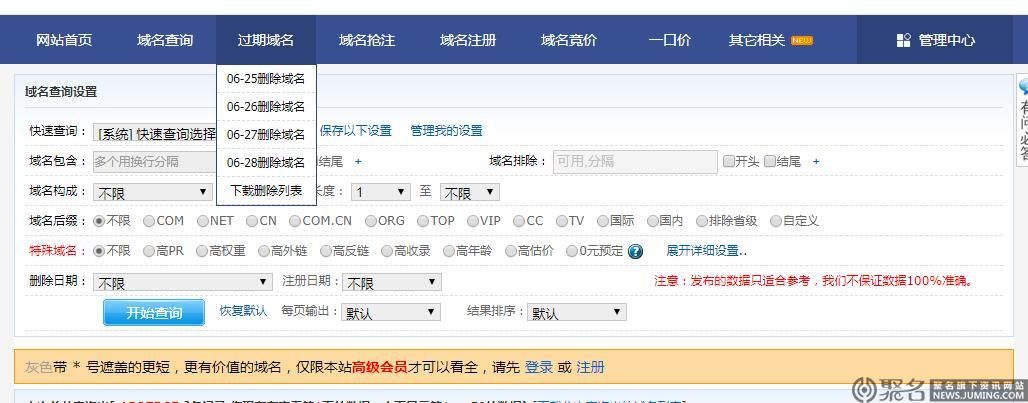Open minimum length dropdown showing 1

pos(381,192)
